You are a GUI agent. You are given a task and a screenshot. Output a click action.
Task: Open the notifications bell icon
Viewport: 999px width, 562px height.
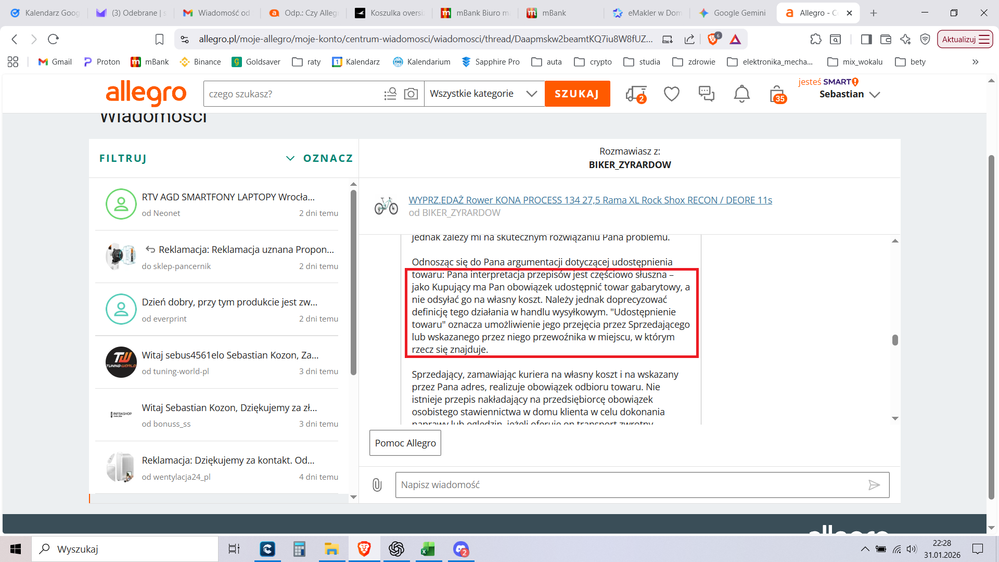[x=741, y=94]
